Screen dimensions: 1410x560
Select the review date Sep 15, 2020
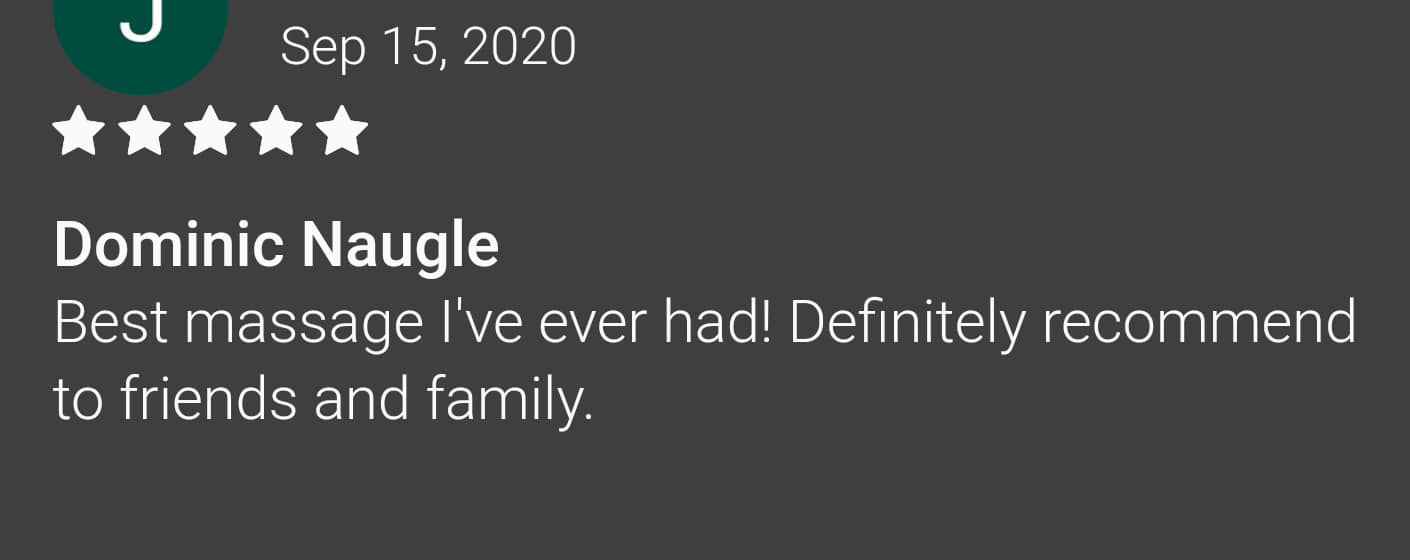(428, 47)
